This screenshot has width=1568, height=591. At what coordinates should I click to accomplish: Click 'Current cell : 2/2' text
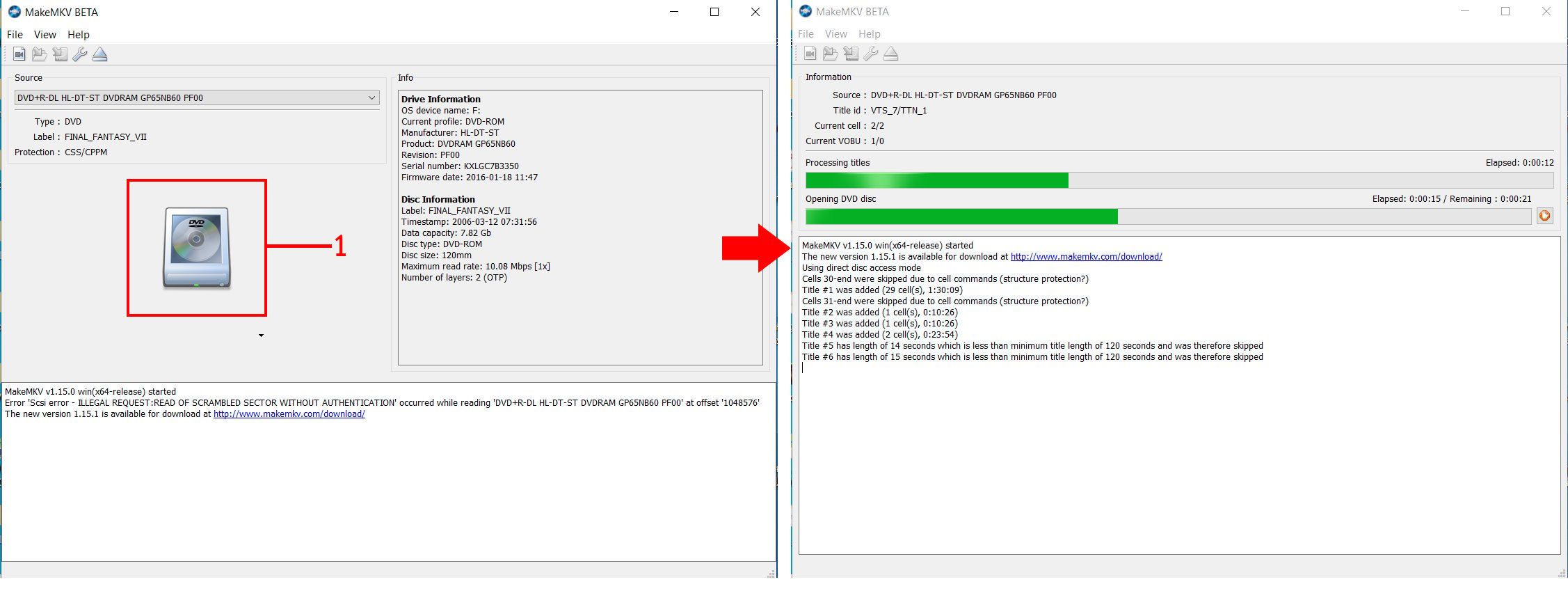click(x=849, y=126)
